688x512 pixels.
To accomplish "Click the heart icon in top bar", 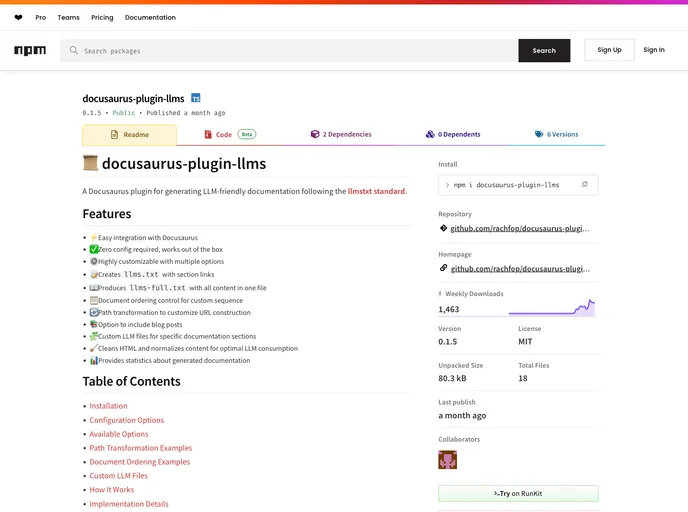I will coord(18,18).
